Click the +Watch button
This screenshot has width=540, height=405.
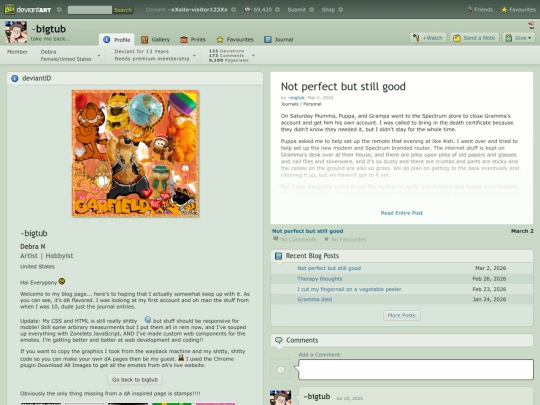click(x=428, y=38)
